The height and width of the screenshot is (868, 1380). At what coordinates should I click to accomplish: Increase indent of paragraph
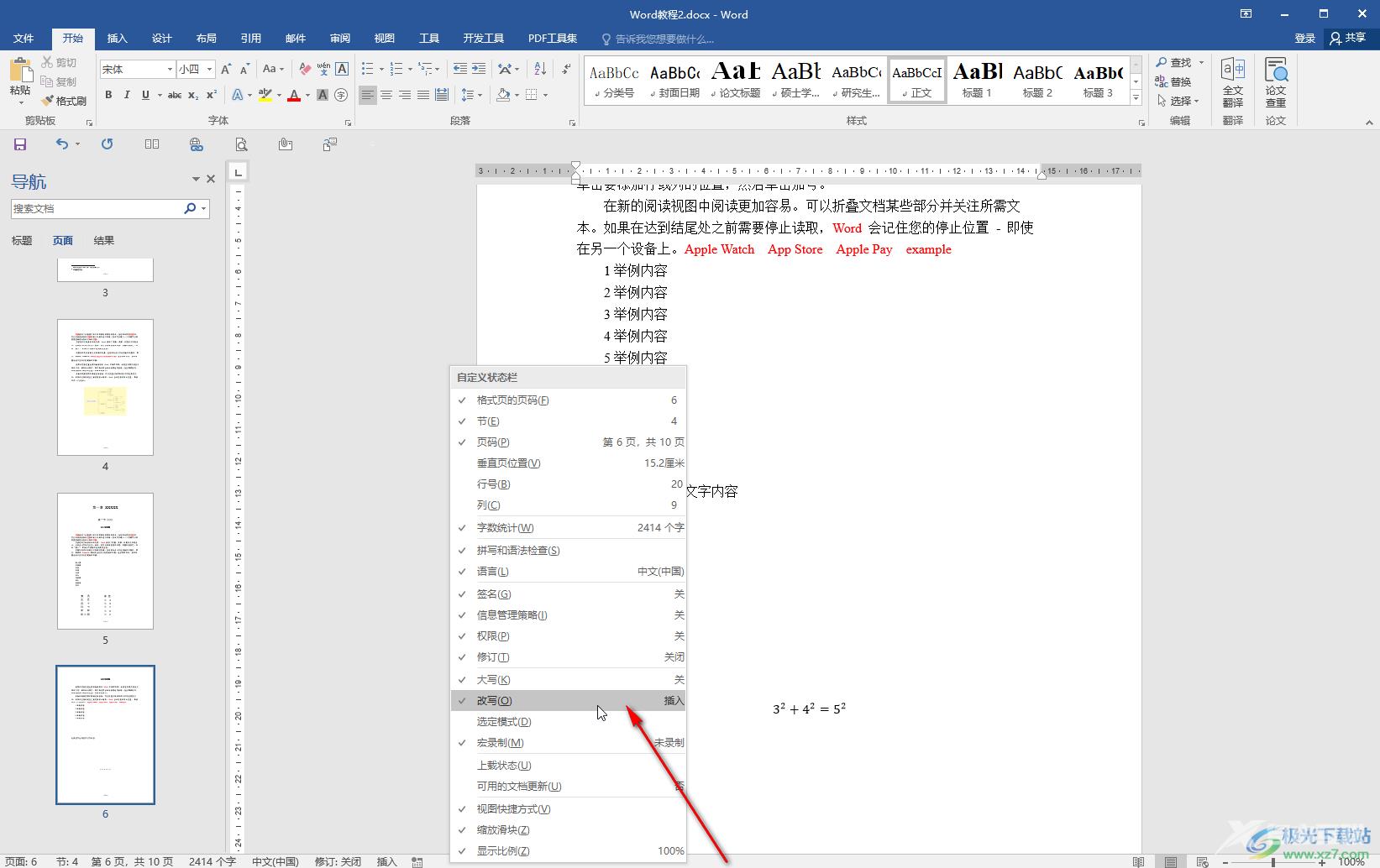click(x=479, y=69)
